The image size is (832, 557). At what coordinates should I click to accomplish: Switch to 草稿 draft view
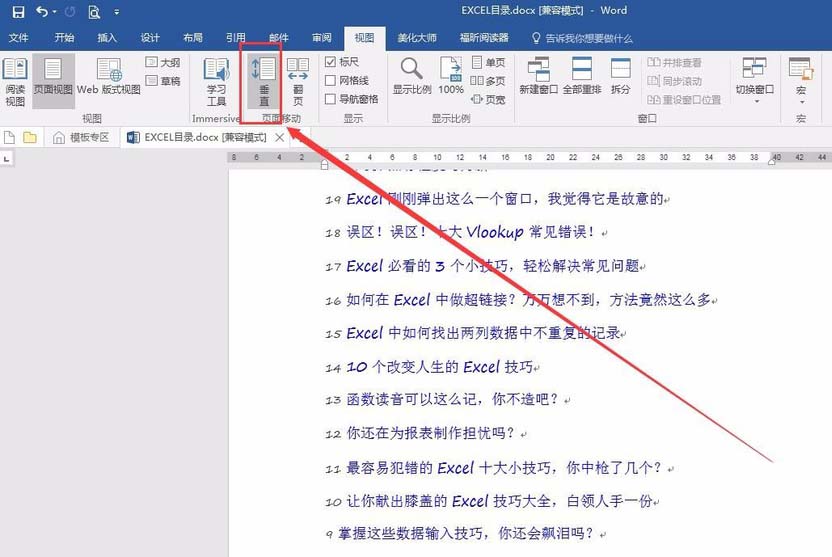163,81
